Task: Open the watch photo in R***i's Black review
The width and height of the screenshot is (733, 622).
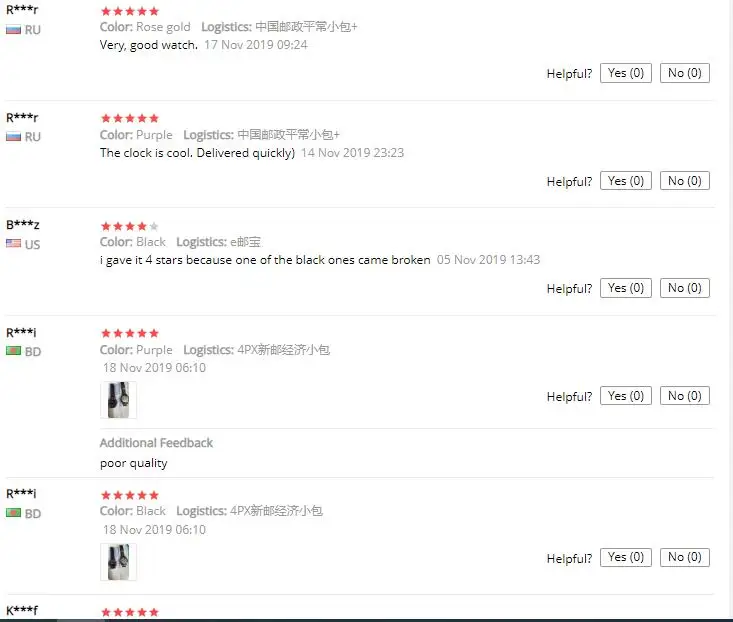Action: pyautogui.click(x=118, y=562)
